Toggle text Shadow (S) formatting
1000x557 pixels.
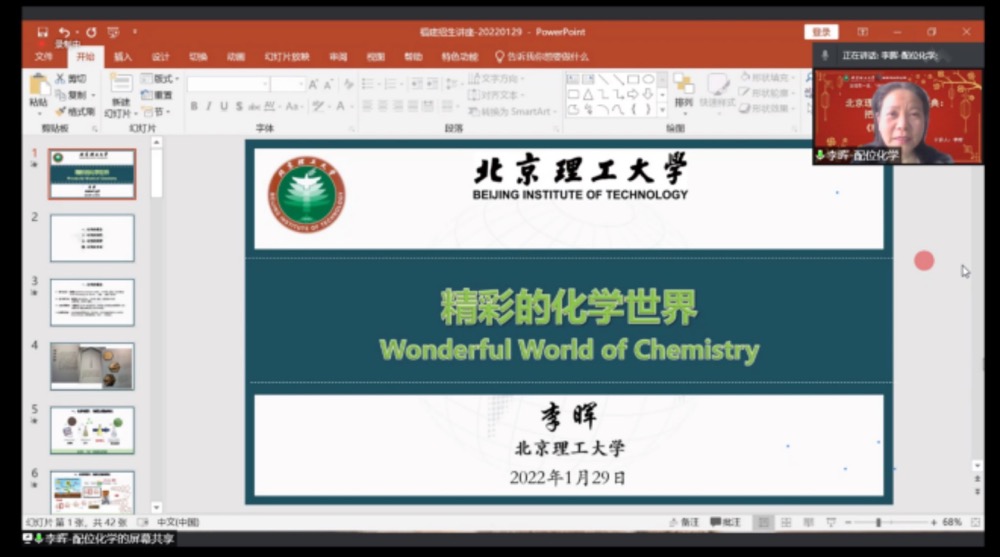pyautogui.click(x=239, y=107)
